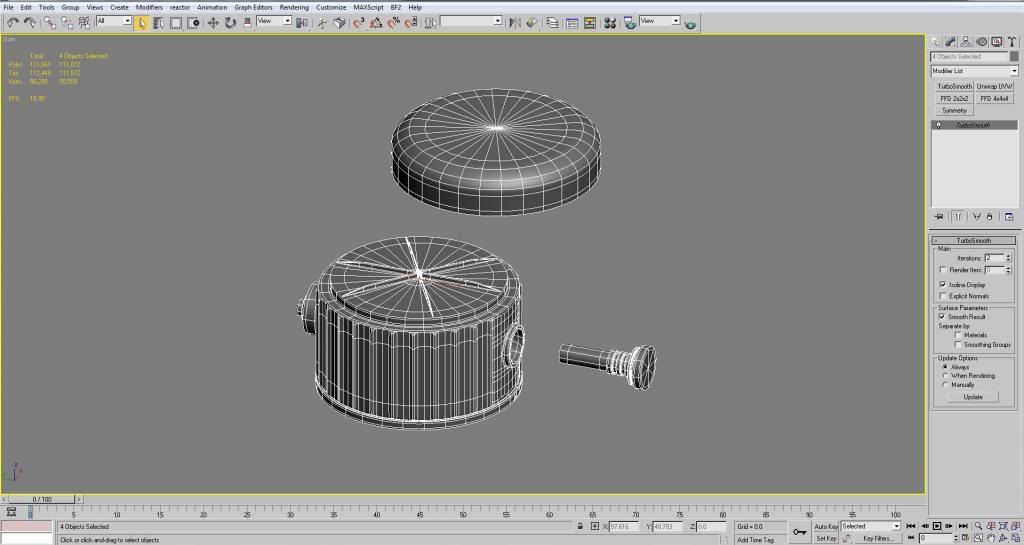Open the Modifiers menu
Screen dimensions: 1024x545
(149, 7)
